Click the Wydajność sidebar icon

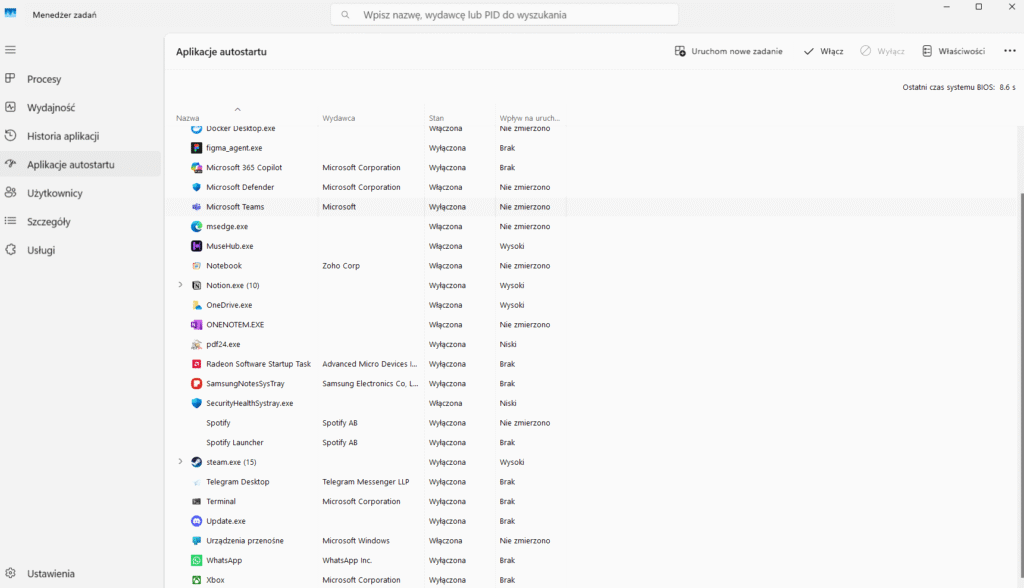click(10, 107)
